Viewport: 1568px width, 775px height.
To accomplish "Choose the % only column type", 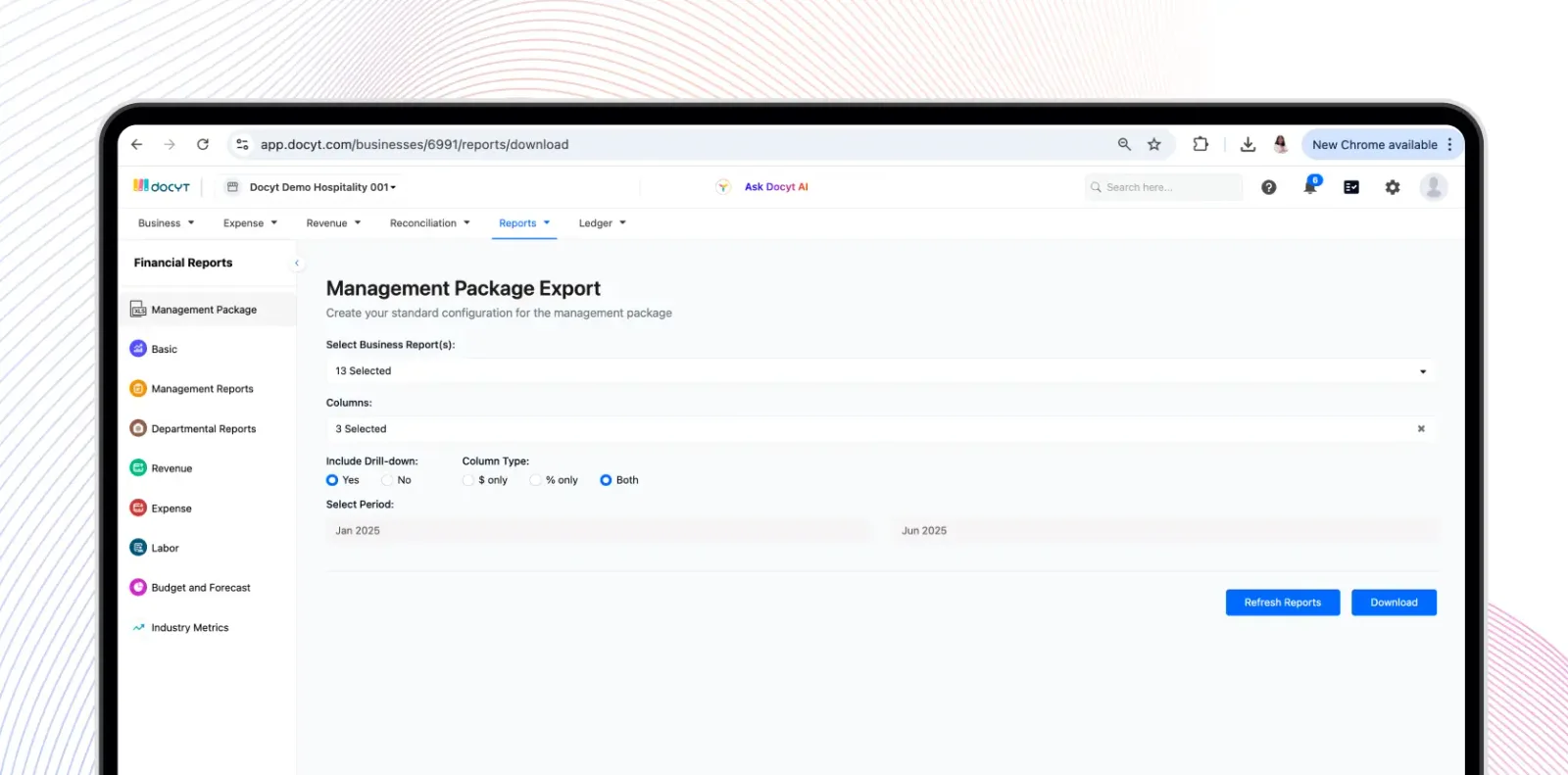I will tap(535, 480).
